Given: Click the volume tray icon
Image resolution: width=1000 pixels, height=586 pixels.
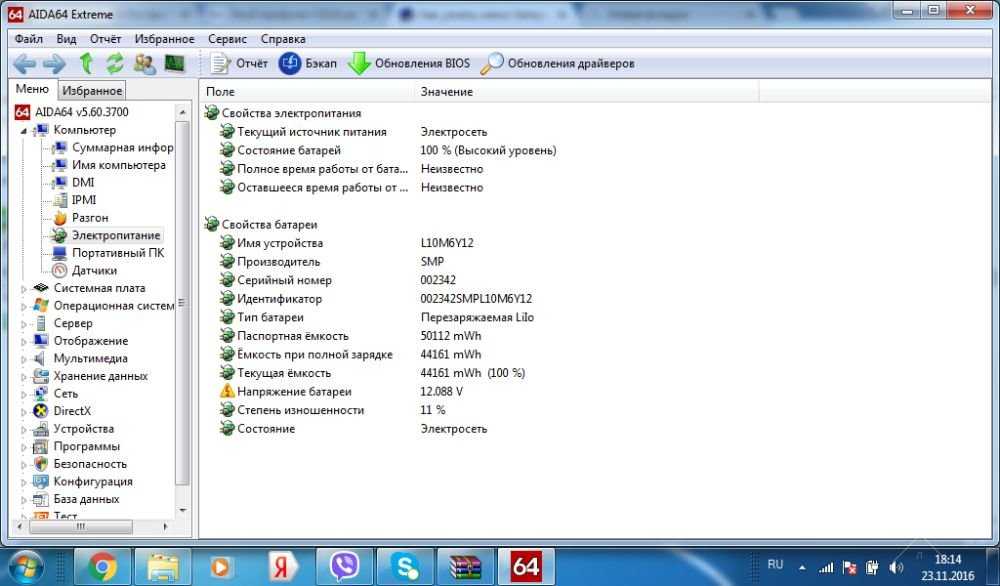Looking at the screenshot, I should (895, 567).
